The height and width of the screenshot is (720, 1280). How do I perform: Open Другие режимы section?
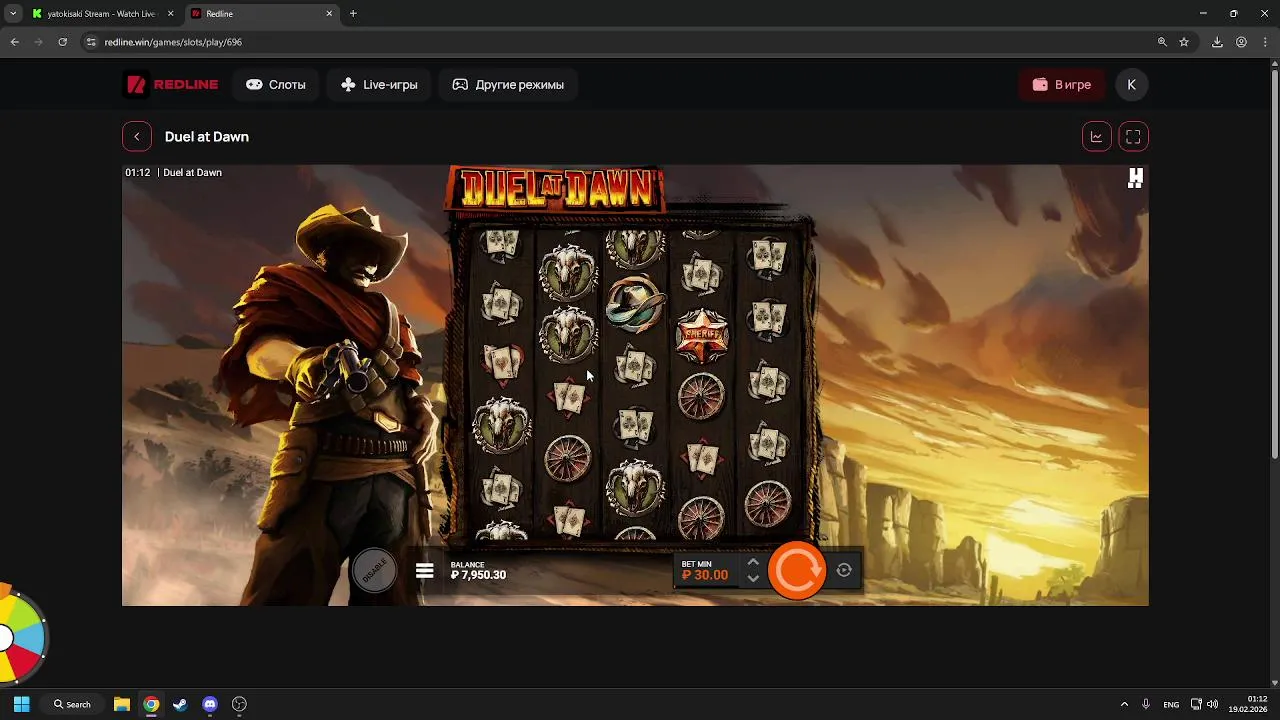click(508, 85)
